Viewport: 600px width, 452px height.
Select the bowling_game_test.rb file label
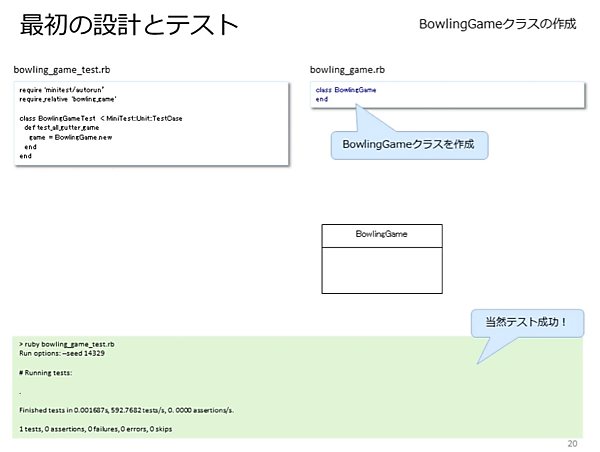click(x=62, y=70)
